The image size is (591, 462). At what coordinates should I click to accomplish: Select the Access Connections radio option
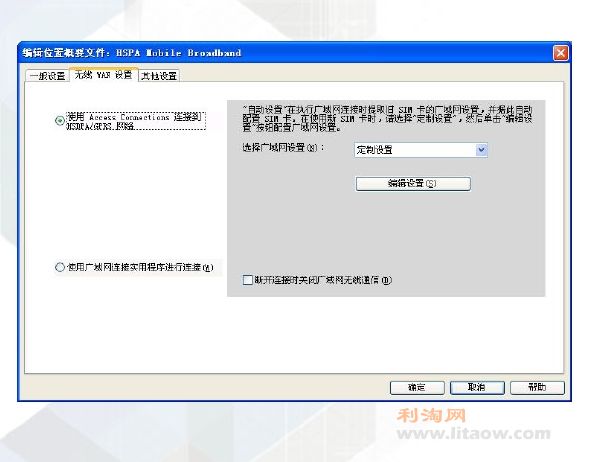(x=60, y=121)
